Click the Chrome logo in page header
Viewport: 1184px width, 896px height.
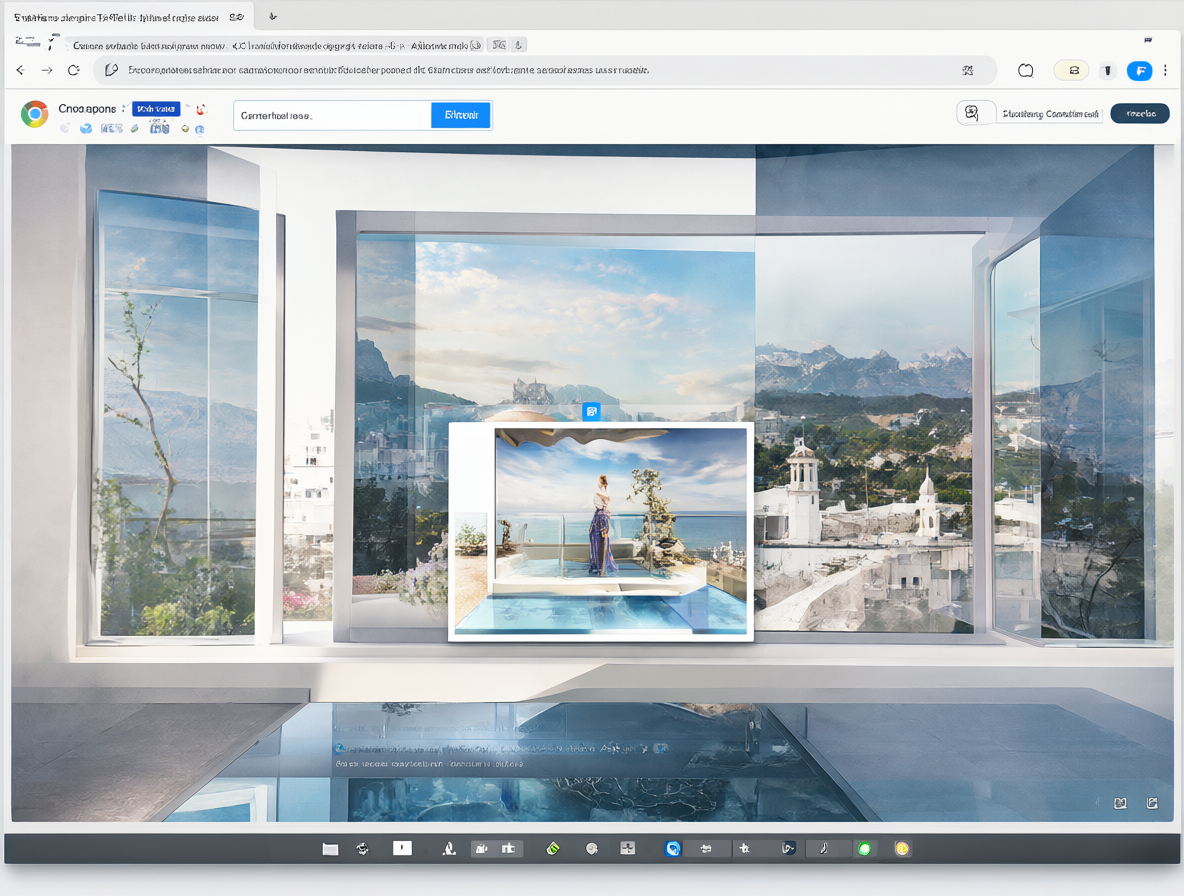pyautogui.click(x=34, y=114)
